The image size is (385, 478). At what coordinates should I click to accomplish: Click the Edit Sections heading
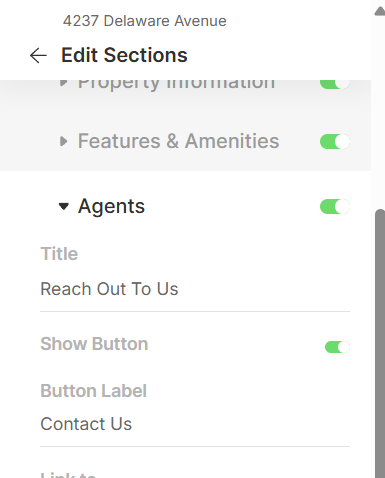[124, 55]
